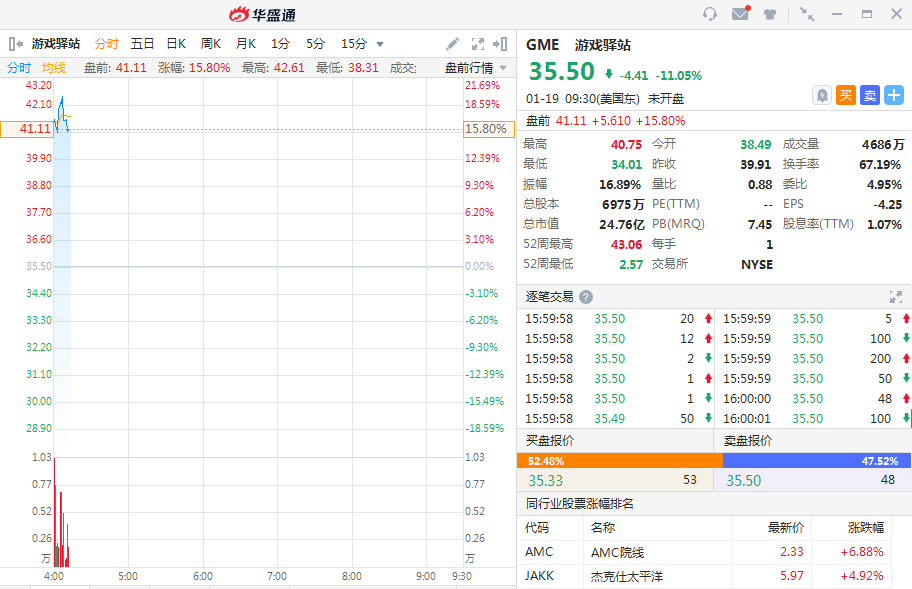The image size is (912, 589).
Task: Select the pencil drawing tool
Action: coord(453,44)
